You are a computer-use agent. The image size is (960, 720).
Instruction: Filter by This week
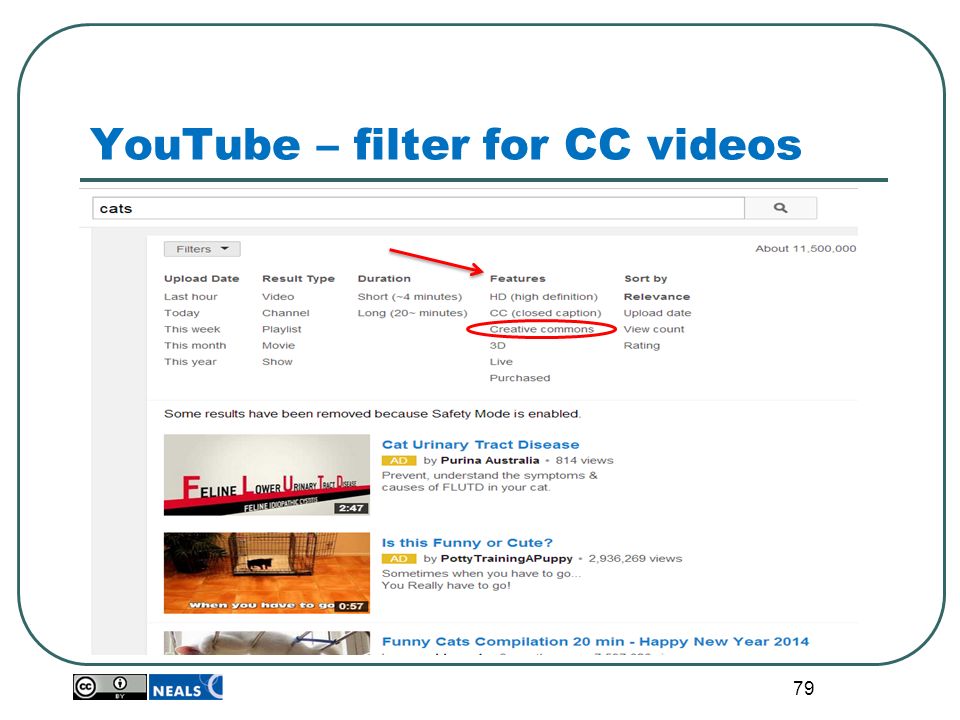[x=192, y=329]
